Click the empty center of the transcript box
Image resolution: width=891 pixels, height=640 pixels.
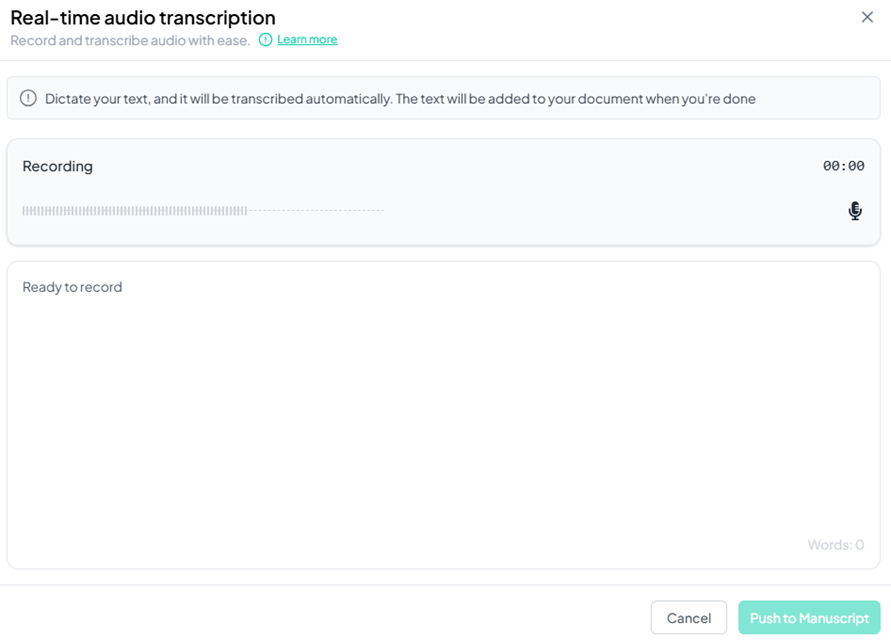443,415
